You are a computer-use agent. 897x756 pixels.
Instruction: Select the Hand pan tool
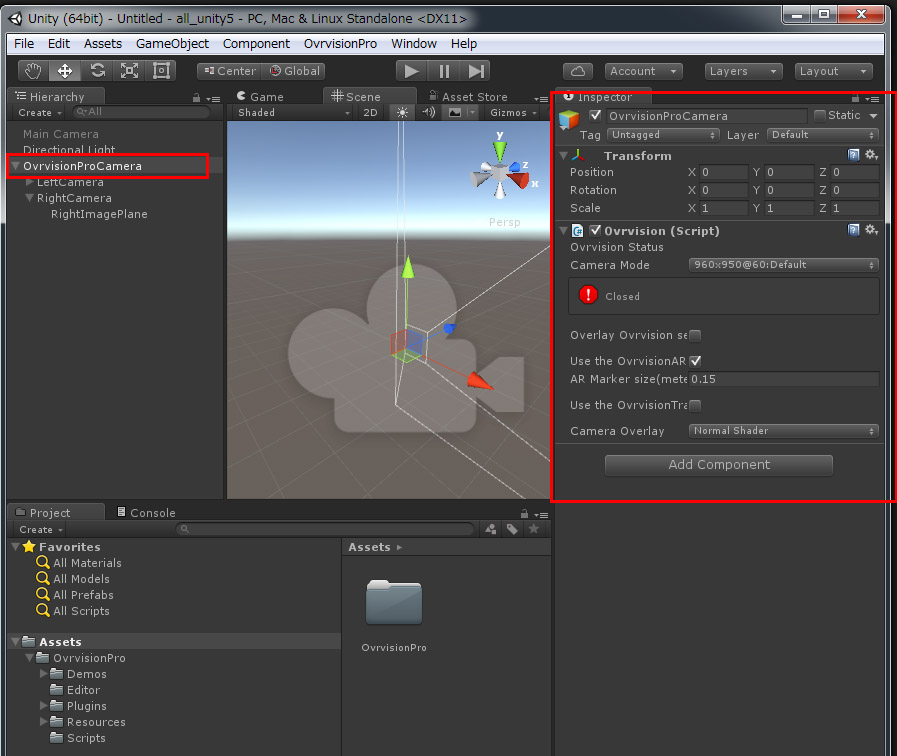coord(33,70)
